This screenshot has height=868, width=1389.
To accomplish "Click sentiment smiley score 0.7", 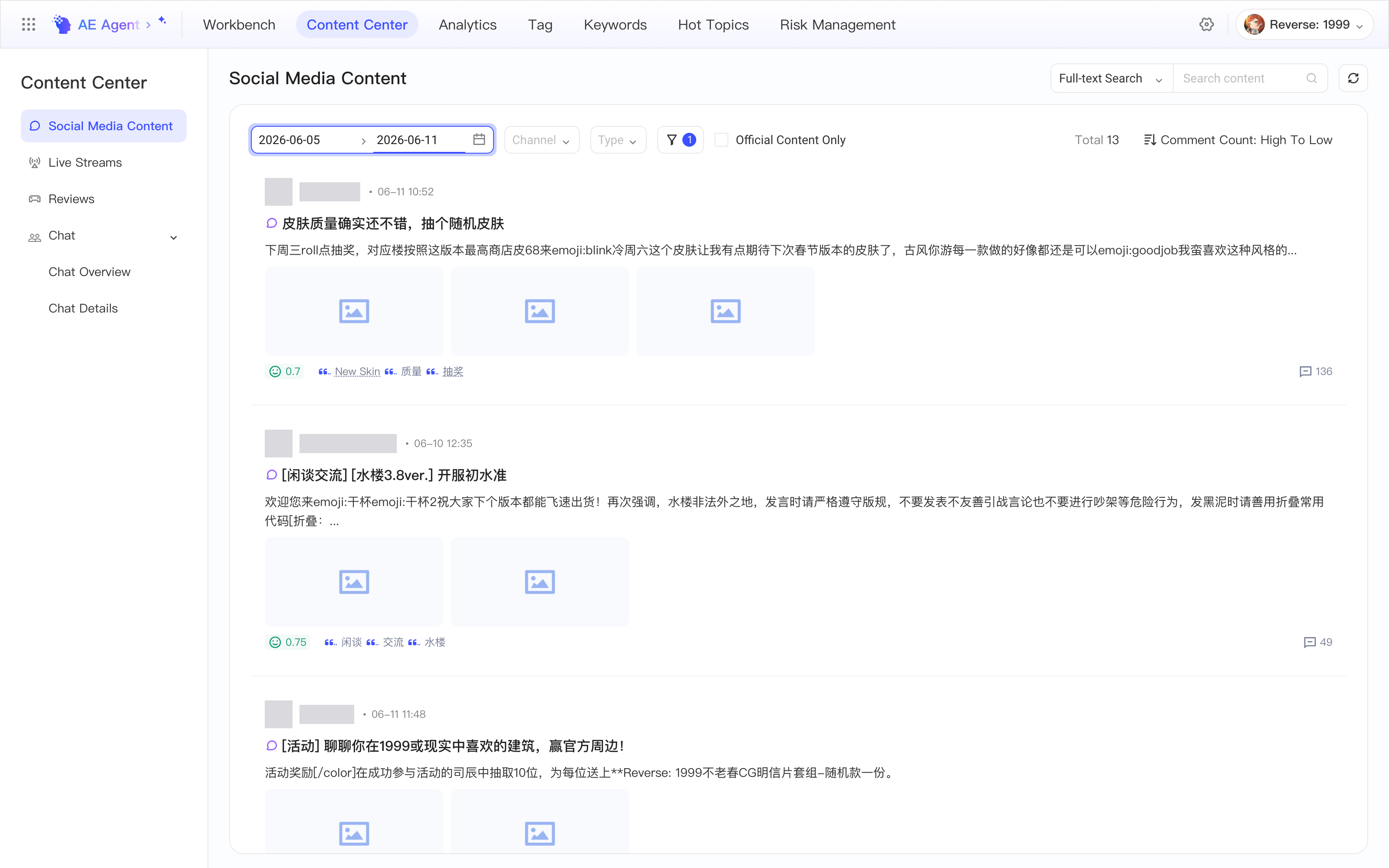I will (x=285, y=372).
